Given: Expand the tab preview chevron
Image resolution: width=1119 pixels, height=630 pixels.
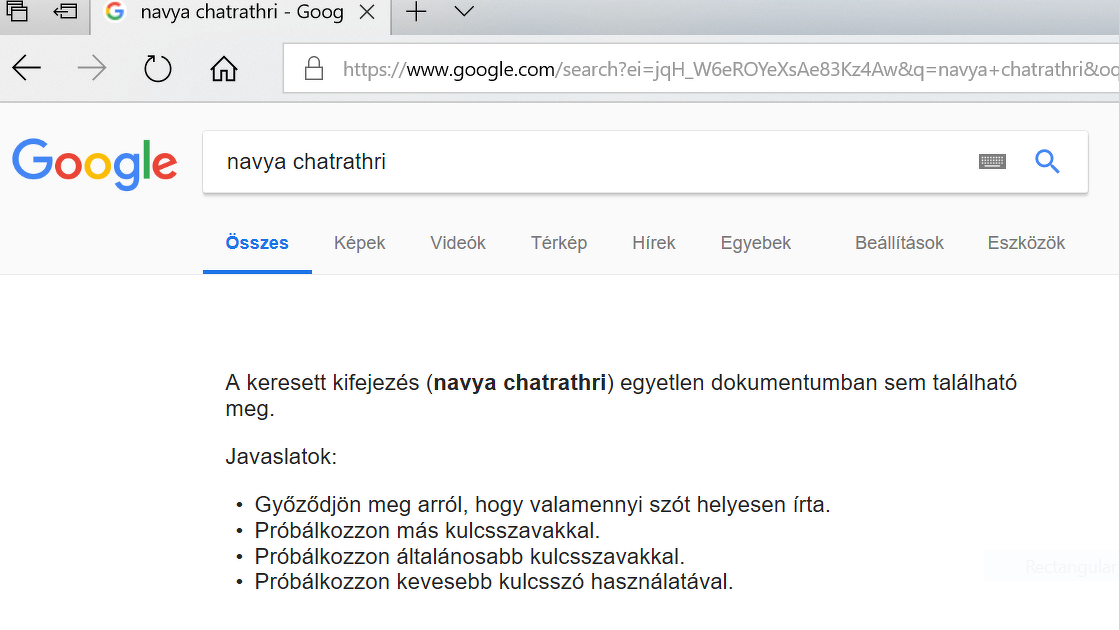Looking at the screenshot, I should pos(464,11).
